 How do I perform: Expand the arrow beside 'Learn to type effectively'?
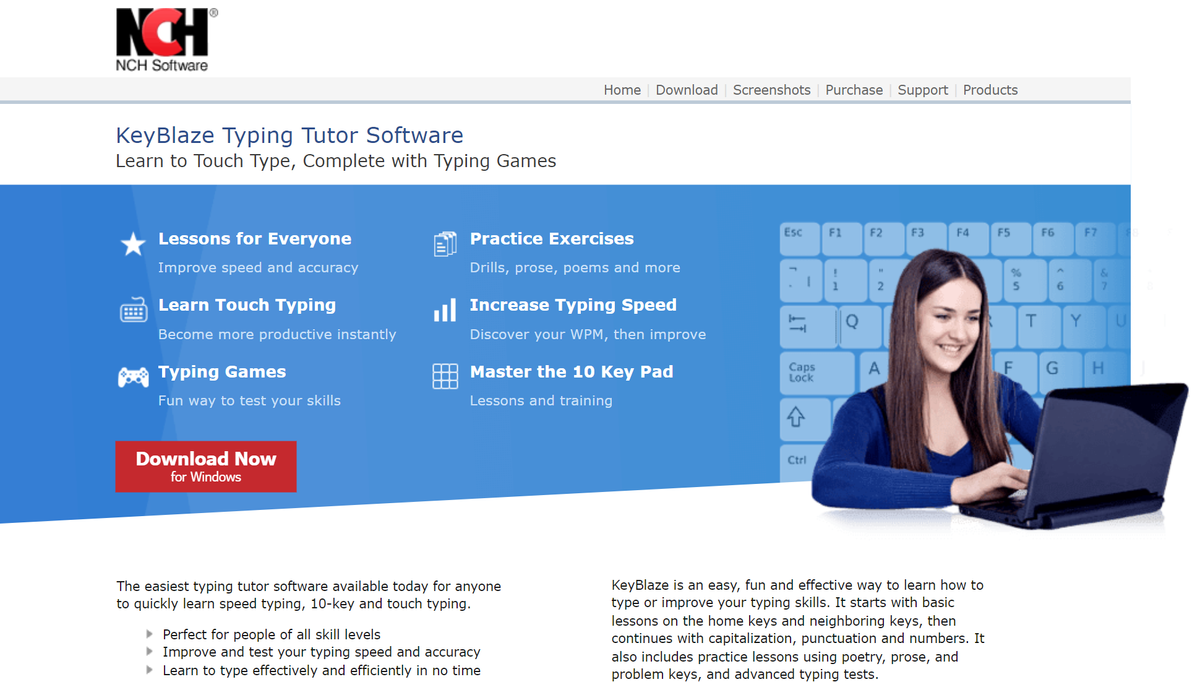coord(150,670)
